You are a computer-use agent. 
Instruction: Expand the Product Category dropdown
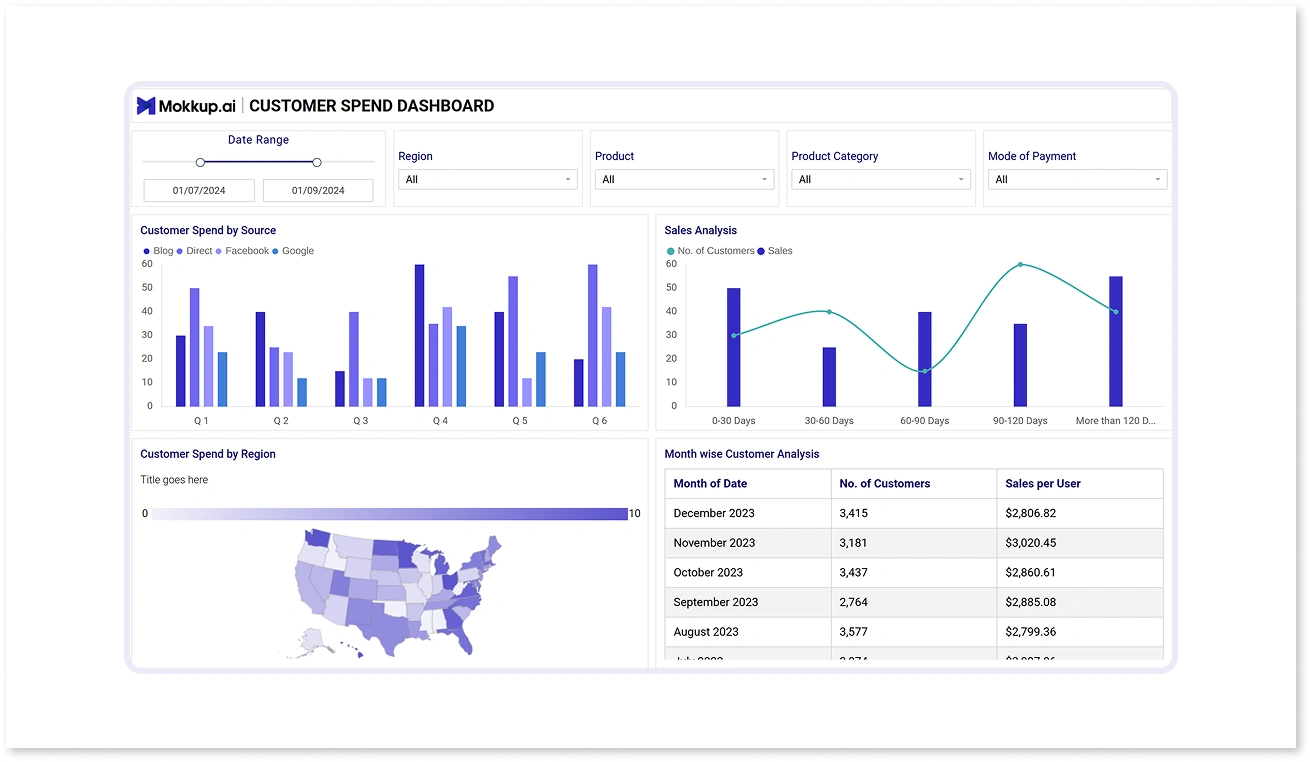[881, 180]
